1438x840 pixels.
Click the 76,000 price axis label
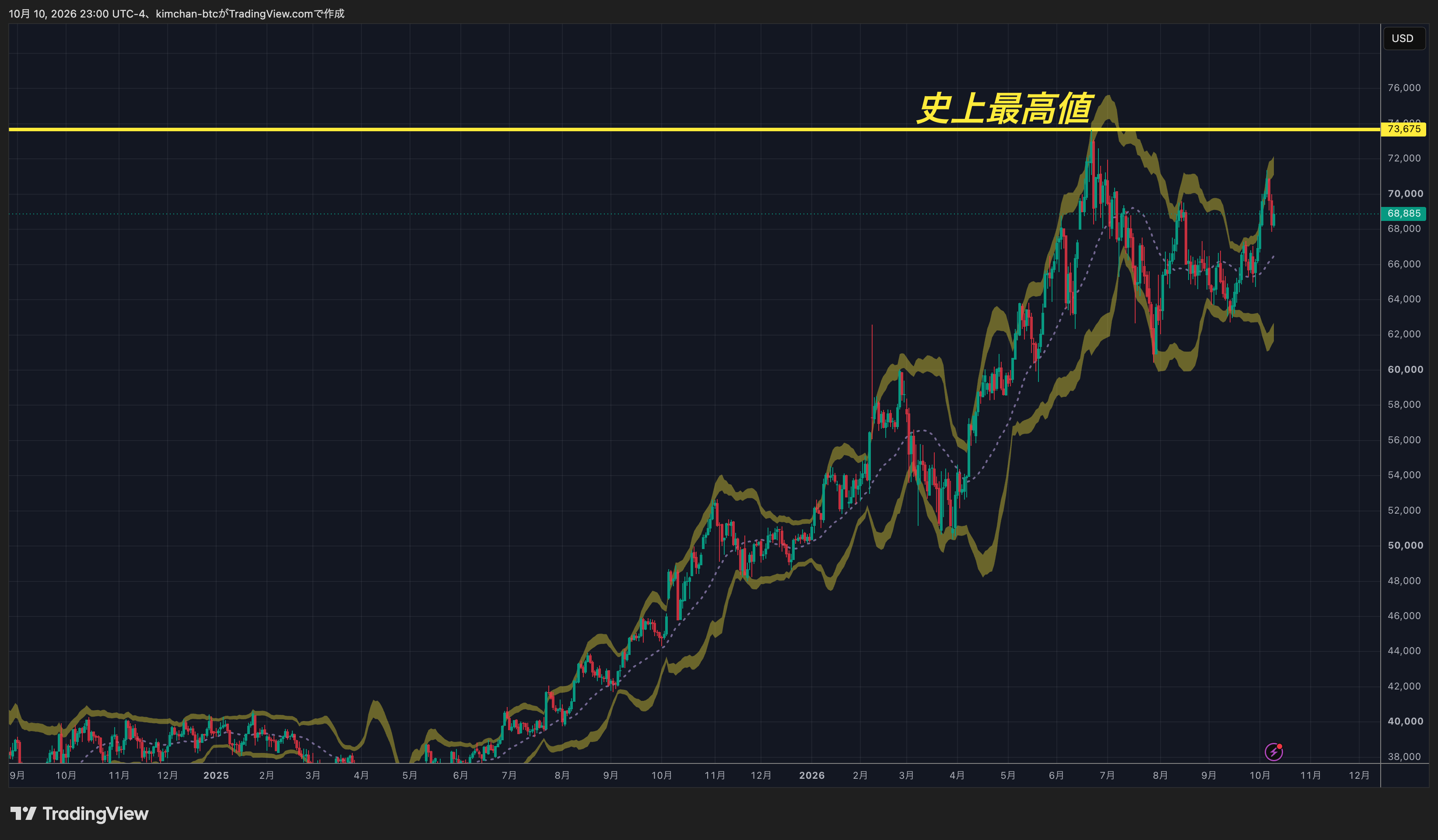point(1404,88)
